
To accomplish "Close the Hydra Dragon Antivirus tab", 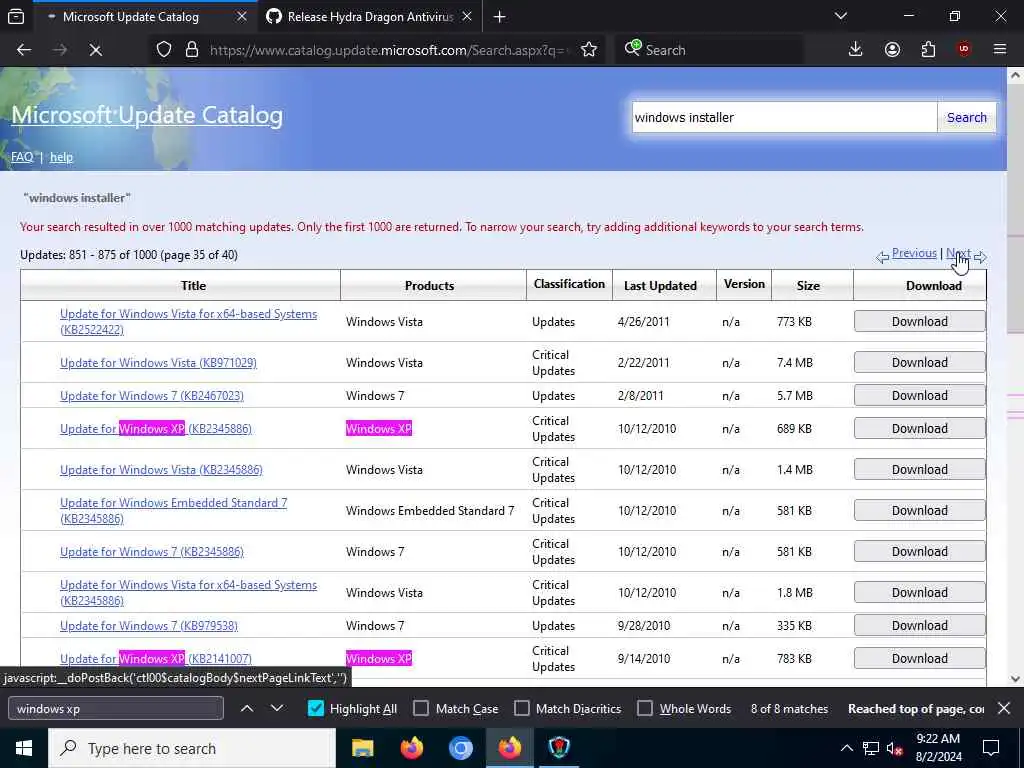I will pyautogui.click(x=467, y=17).
